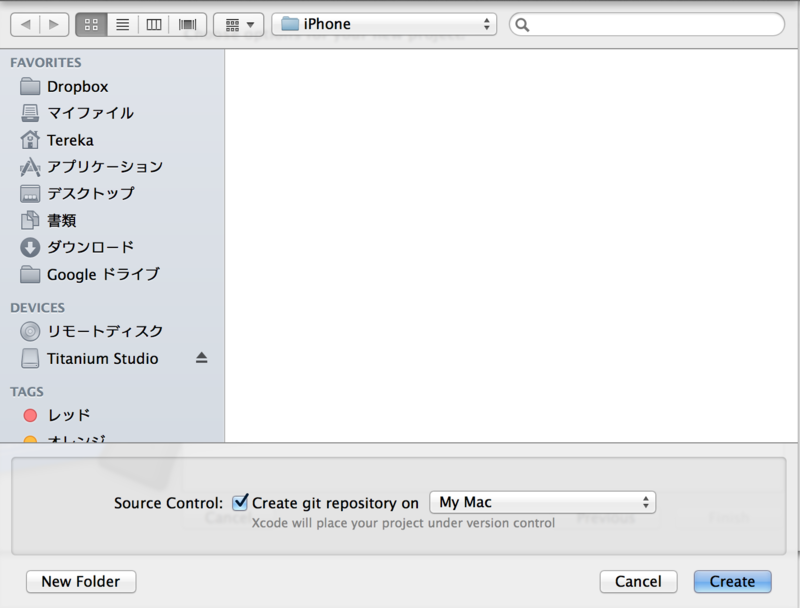800x608 pixels.
Task: Switch to list view
Action: tap(122, 24)
